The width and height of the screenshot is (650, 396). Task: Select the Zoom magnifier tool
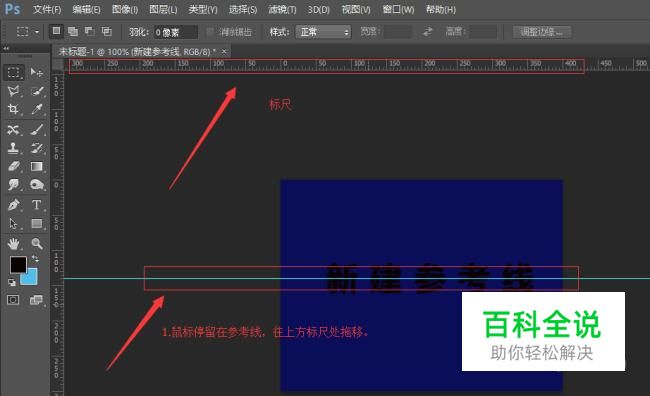[x=36, y=244]
